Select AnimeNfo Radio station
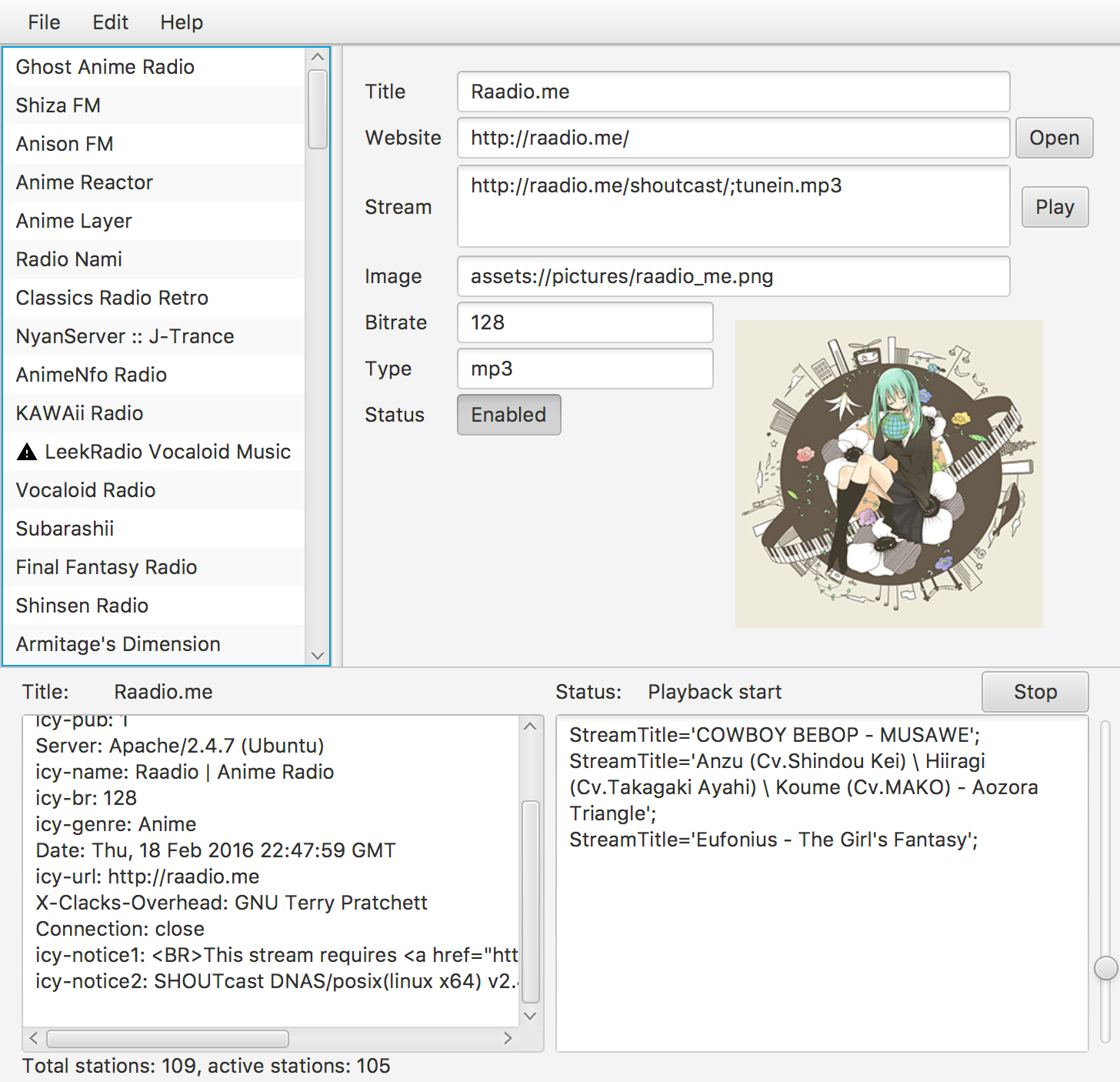The image size is (1120, 1082). [154, 375]
